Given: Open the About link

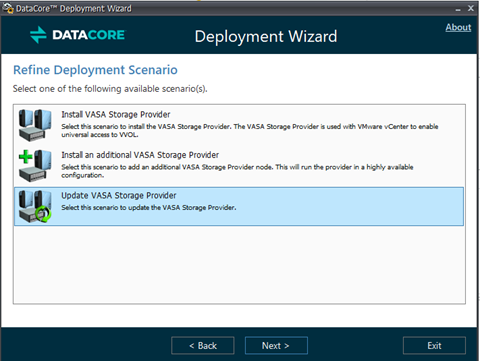Looking at the screenshot, I should (458, 27).
